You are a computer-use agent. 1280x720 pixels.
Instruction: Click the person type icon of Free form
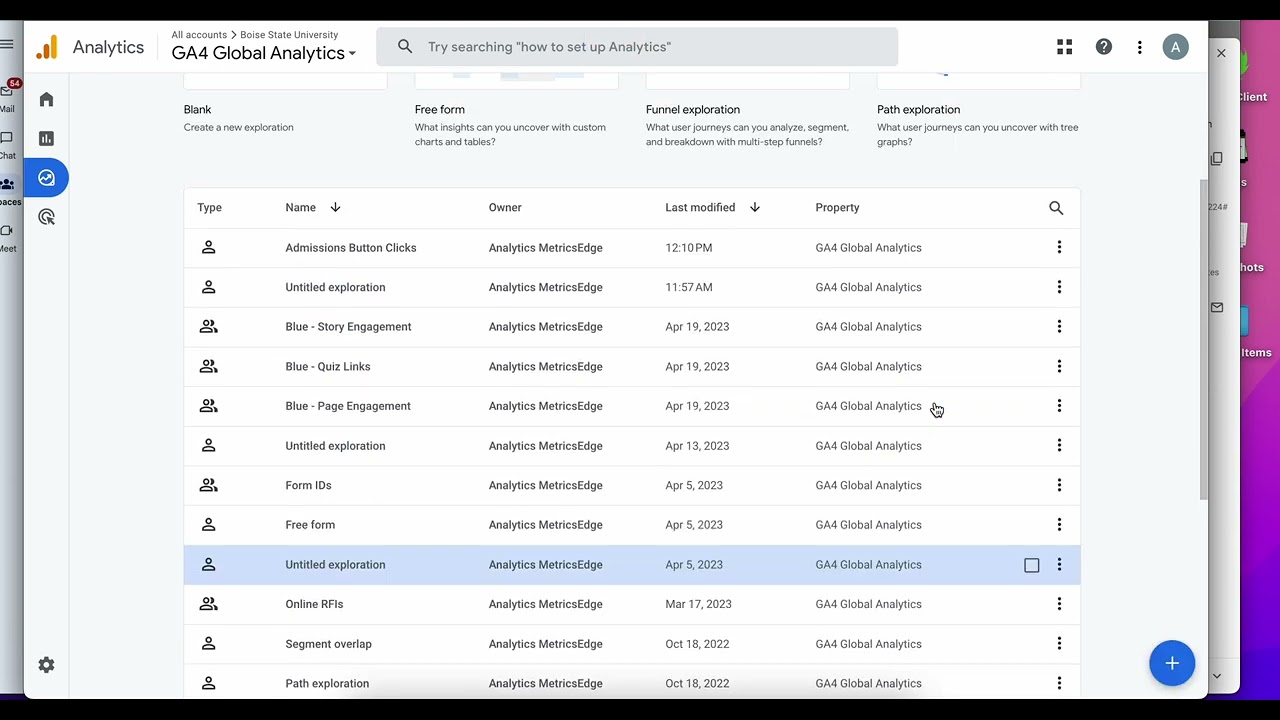(x=208, y=525)
